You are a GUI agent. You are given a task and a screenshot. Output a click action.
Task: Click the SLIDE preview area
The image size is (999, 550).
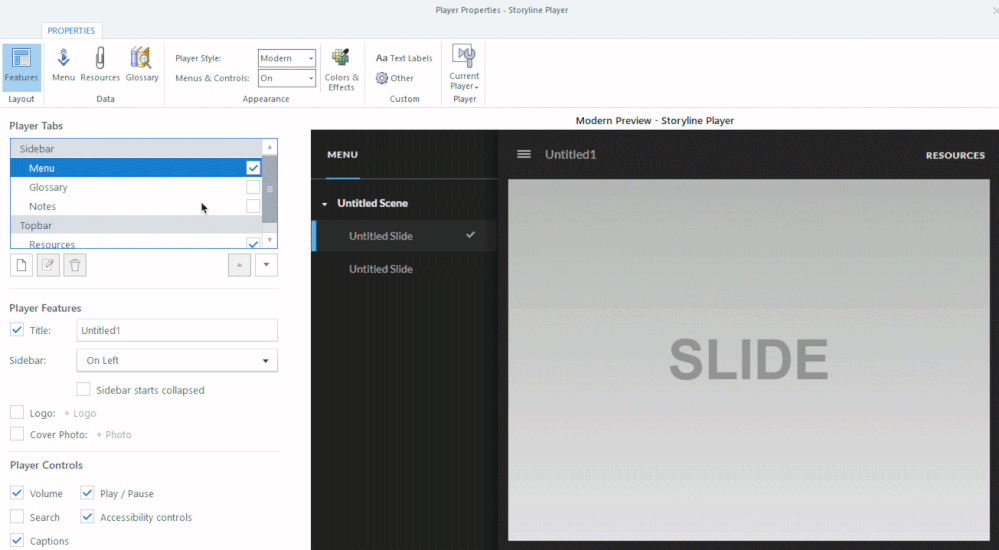click(749, 359)
